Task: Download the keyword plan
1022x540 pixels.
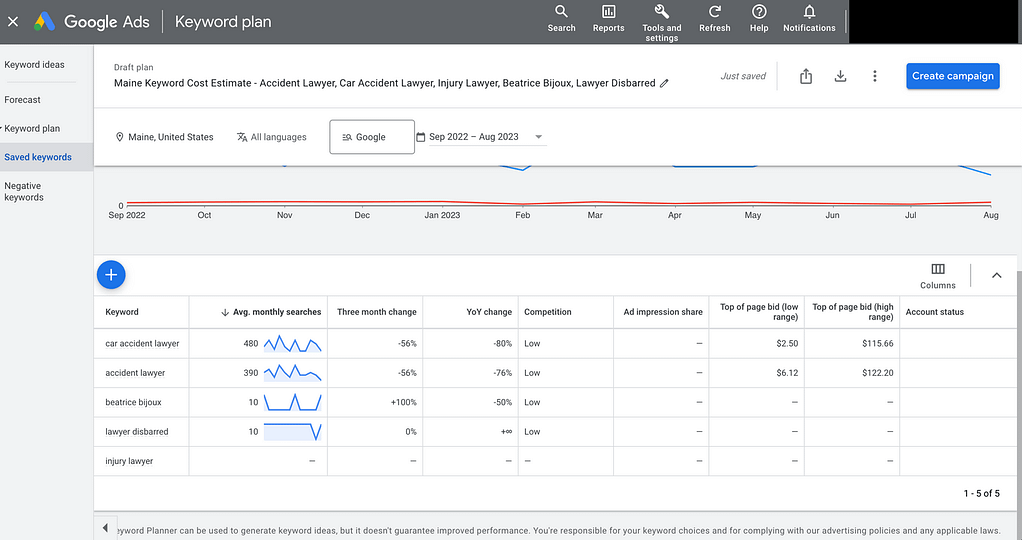Action: tap(840, 76)
